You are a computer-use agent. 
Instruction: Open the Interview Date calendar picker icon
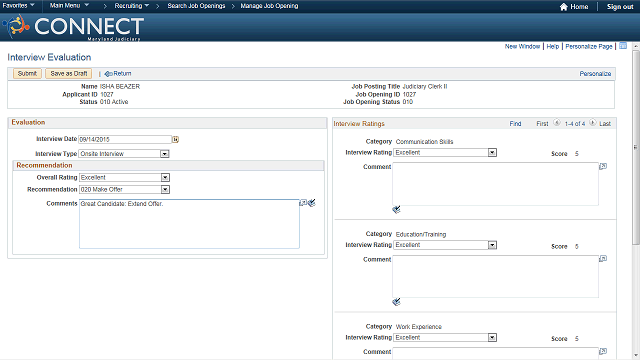tap(175, 140)
